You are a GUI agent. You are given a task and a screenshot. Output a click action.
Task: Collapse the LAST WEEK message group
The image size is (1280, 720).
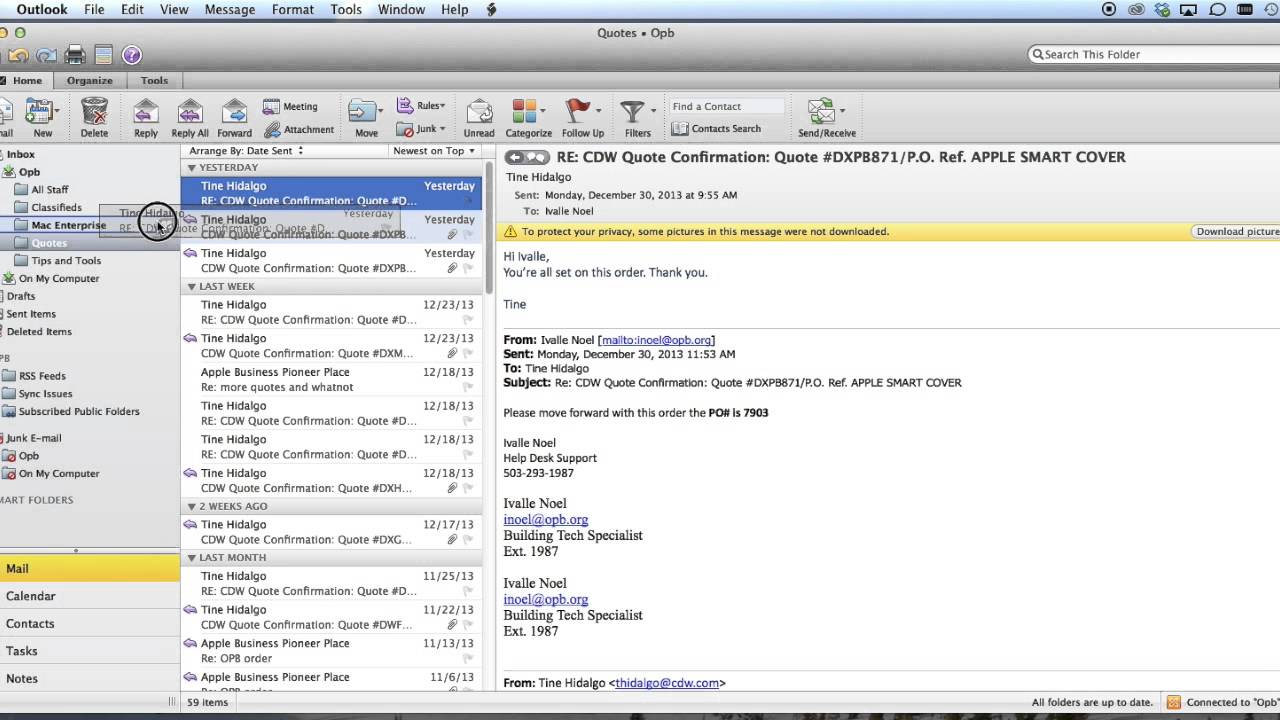click(191, 287)
